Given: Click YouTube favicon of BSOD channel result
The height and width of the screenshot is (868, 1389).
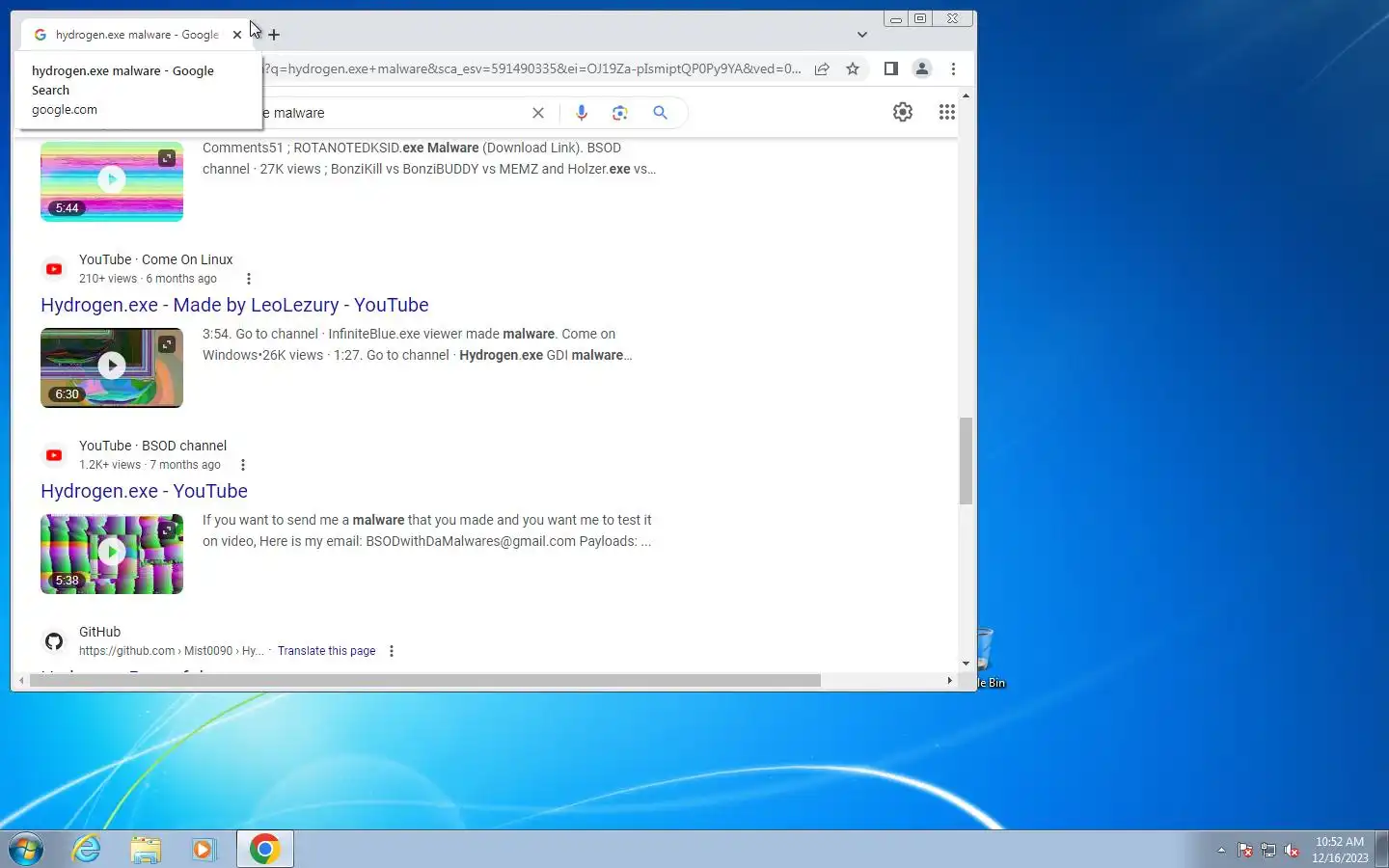Looking at the screenshot, I should pos(54,455).
